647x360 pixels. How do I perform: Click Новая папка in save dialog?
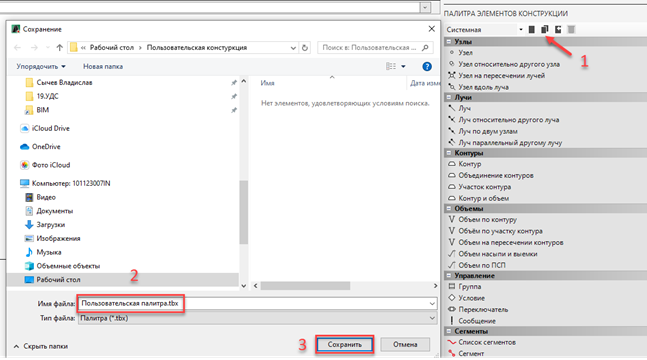pyautogui.click(x=103, y=66)
